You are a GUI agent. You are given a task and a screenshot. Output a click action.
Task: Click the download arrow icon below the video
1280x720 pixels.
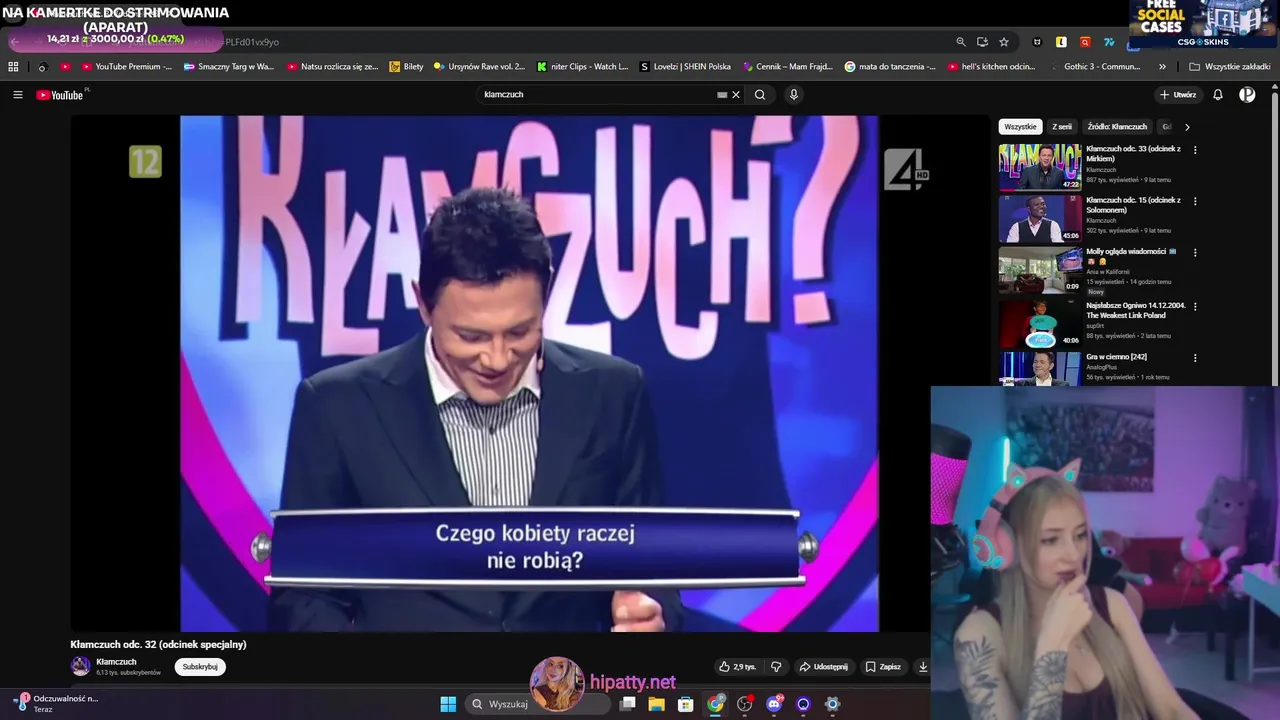point(923,667)
